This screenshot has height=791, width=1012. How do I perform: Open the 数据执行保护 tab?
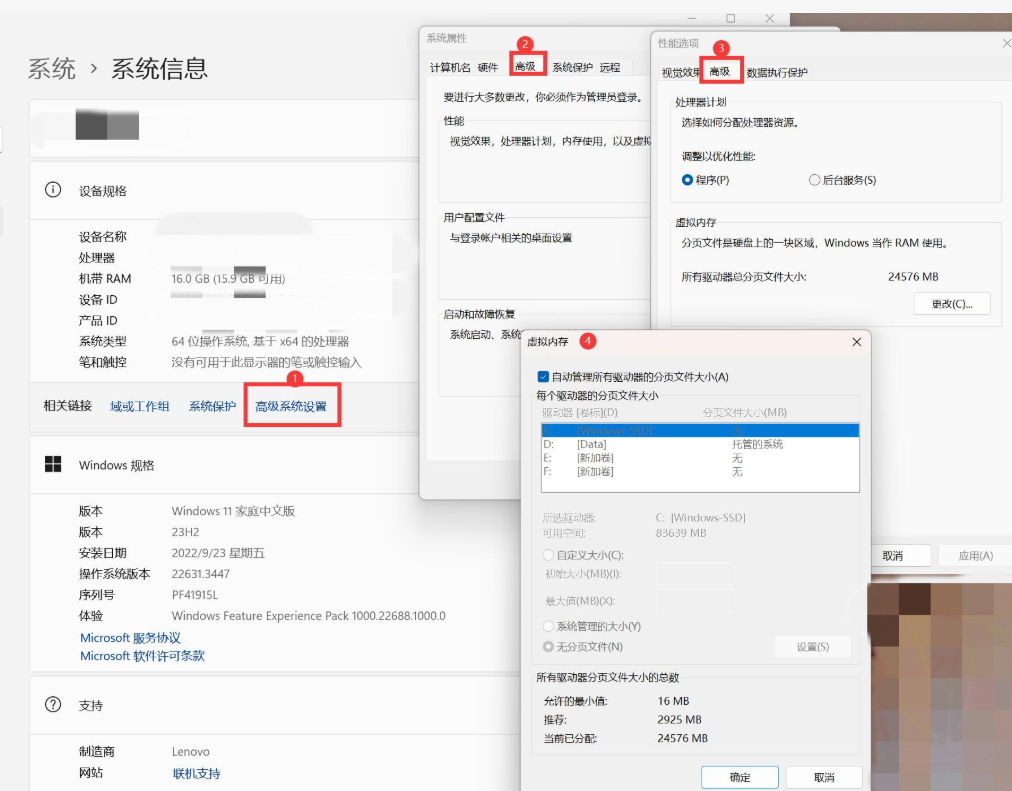pyautogui.click(x=777, y=72)
